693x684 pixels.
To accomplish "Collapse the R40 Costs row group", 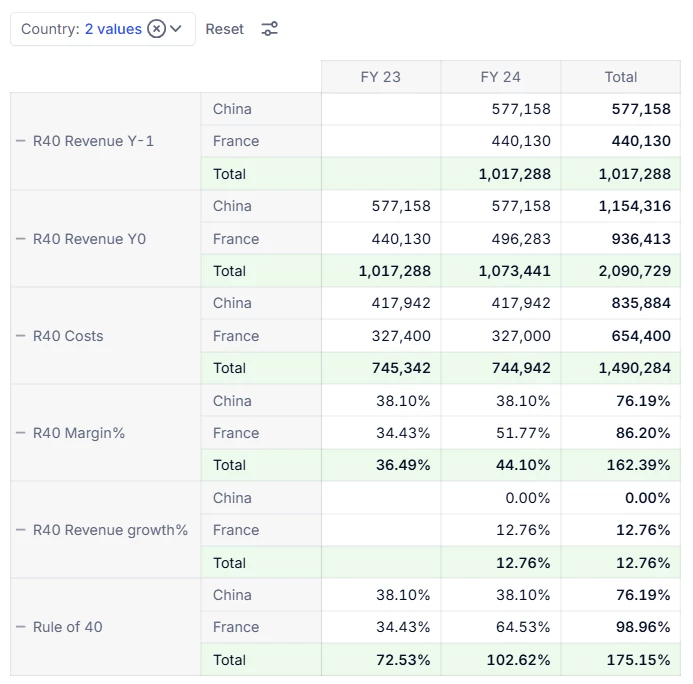I will coord(21,336).
